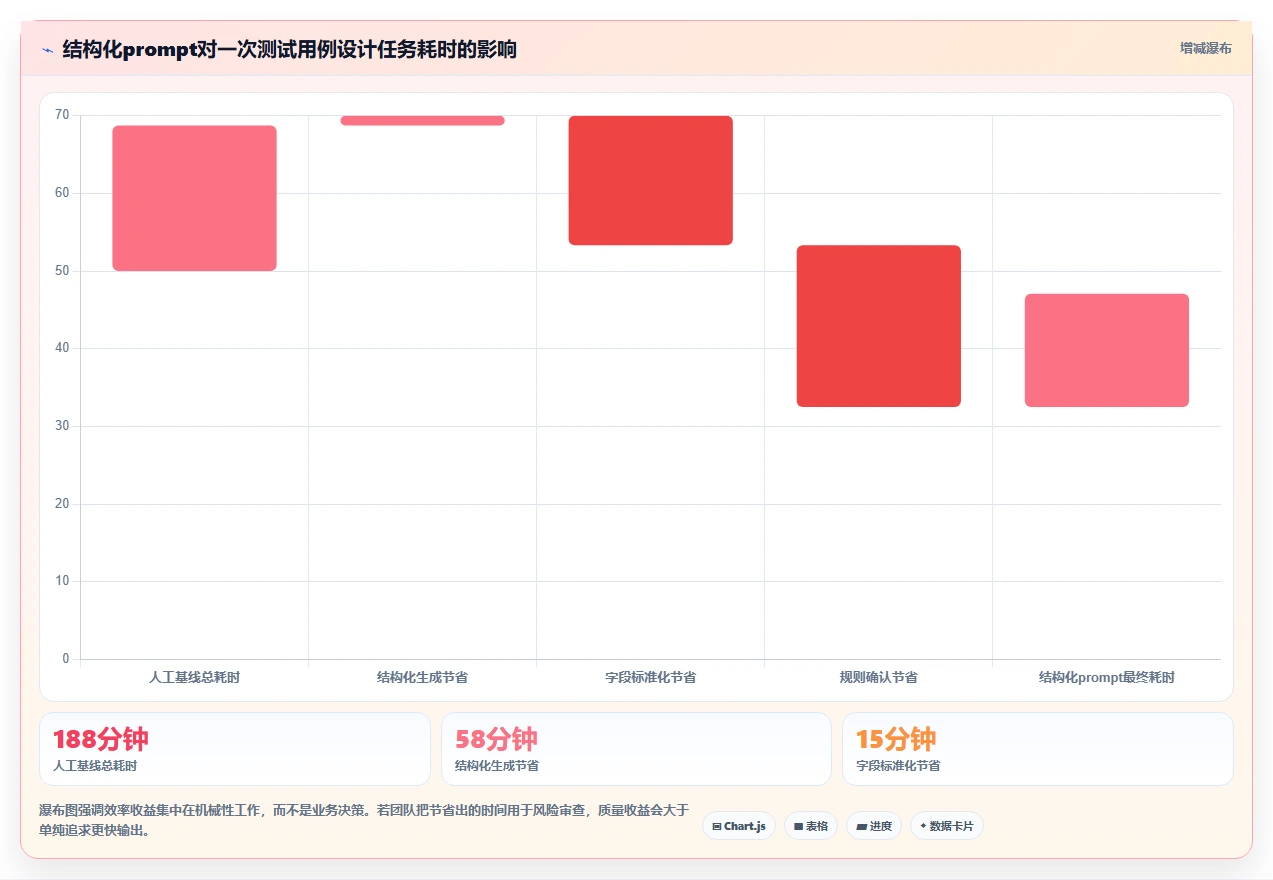
Task: Click the 人工基线总耗时 waterfall bar
Action: 194,198
